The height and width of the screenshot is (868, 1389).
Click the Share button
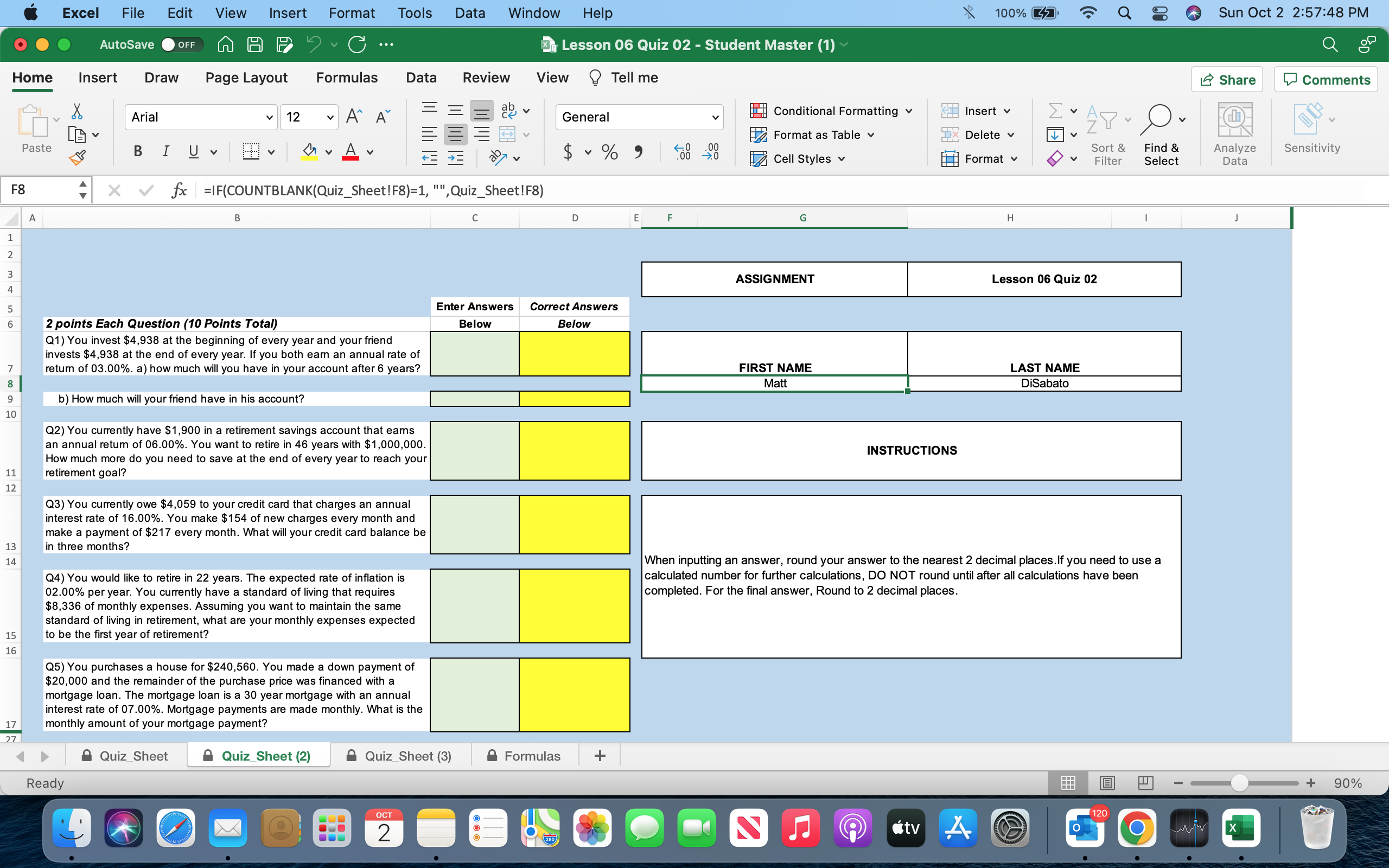coord(1227,79)
